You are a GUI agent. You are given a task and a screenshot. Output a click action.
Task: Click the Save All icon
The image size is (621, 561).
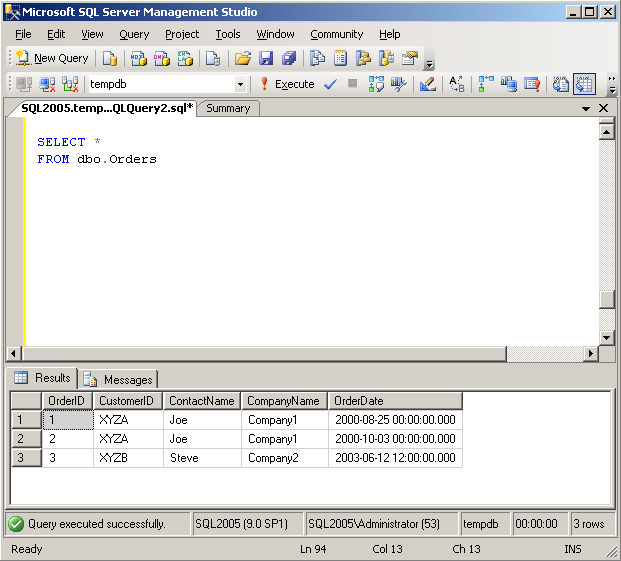point(289,58)
